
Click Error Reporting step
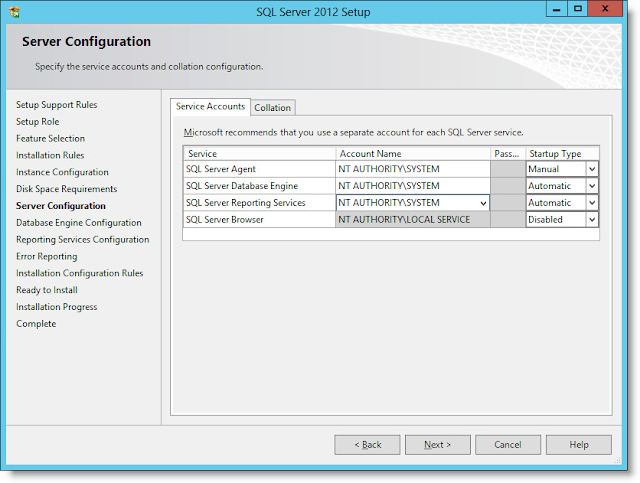click(x=47, y=256)
